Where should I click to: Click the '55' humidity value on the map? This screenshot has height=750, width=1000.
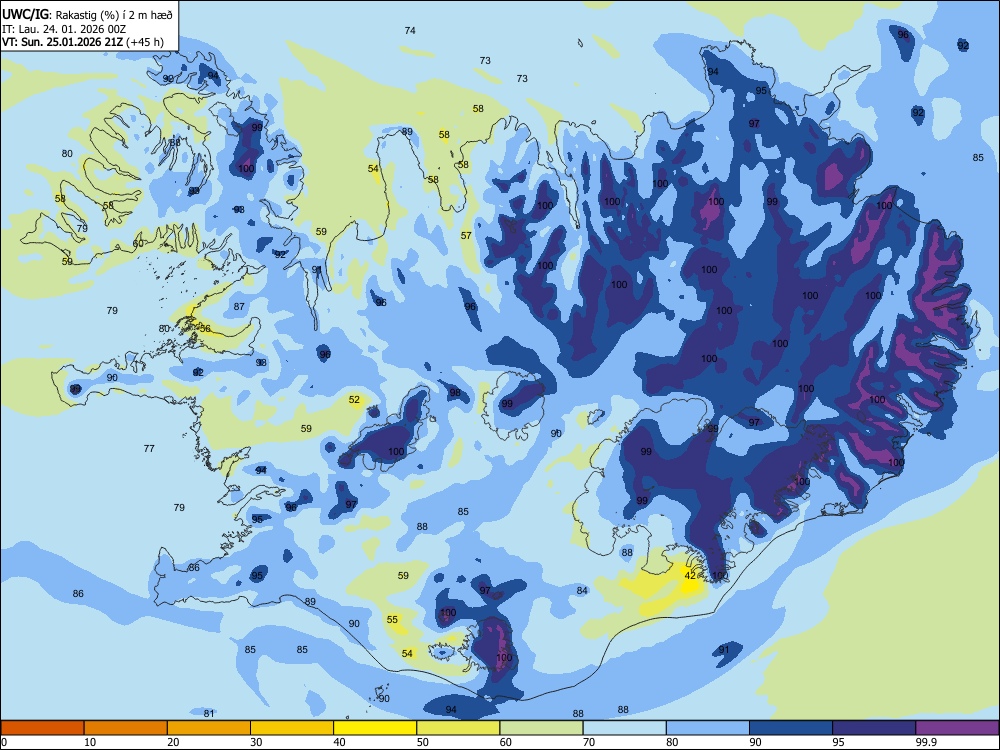click(x=392, y=619)
